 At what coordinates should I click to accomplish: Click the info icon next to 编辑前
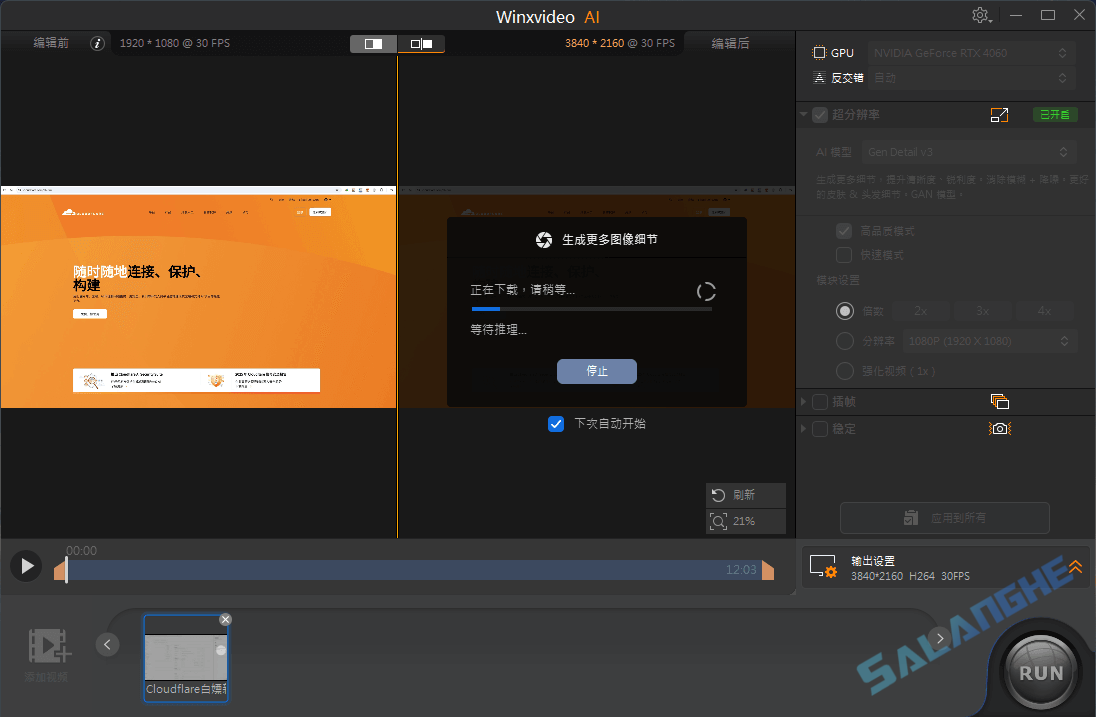coord(97,43)
